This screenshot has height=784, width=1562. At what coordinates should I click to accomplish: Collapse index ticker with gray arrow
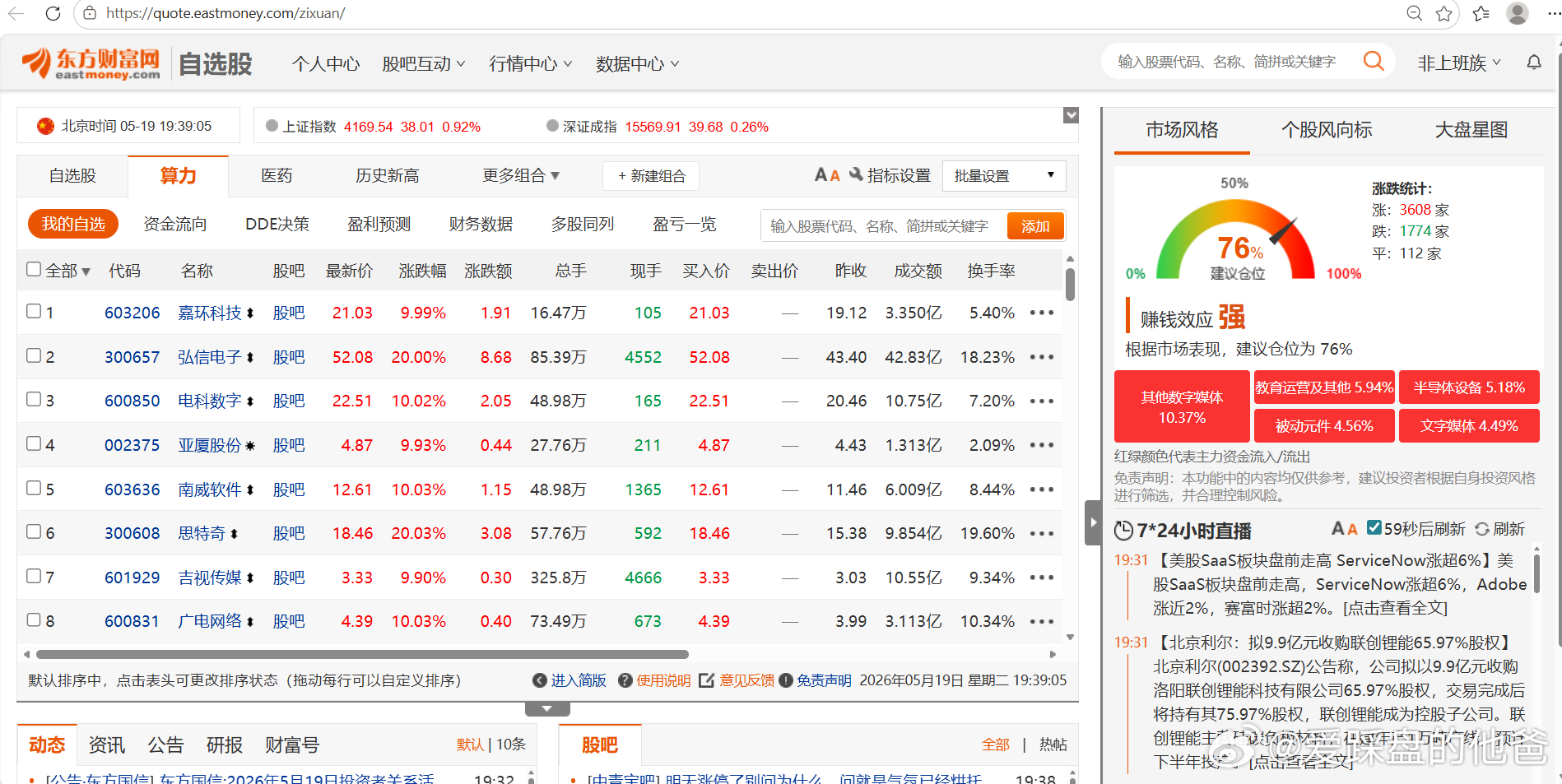pyautogui.click(x=1071, y=115)
